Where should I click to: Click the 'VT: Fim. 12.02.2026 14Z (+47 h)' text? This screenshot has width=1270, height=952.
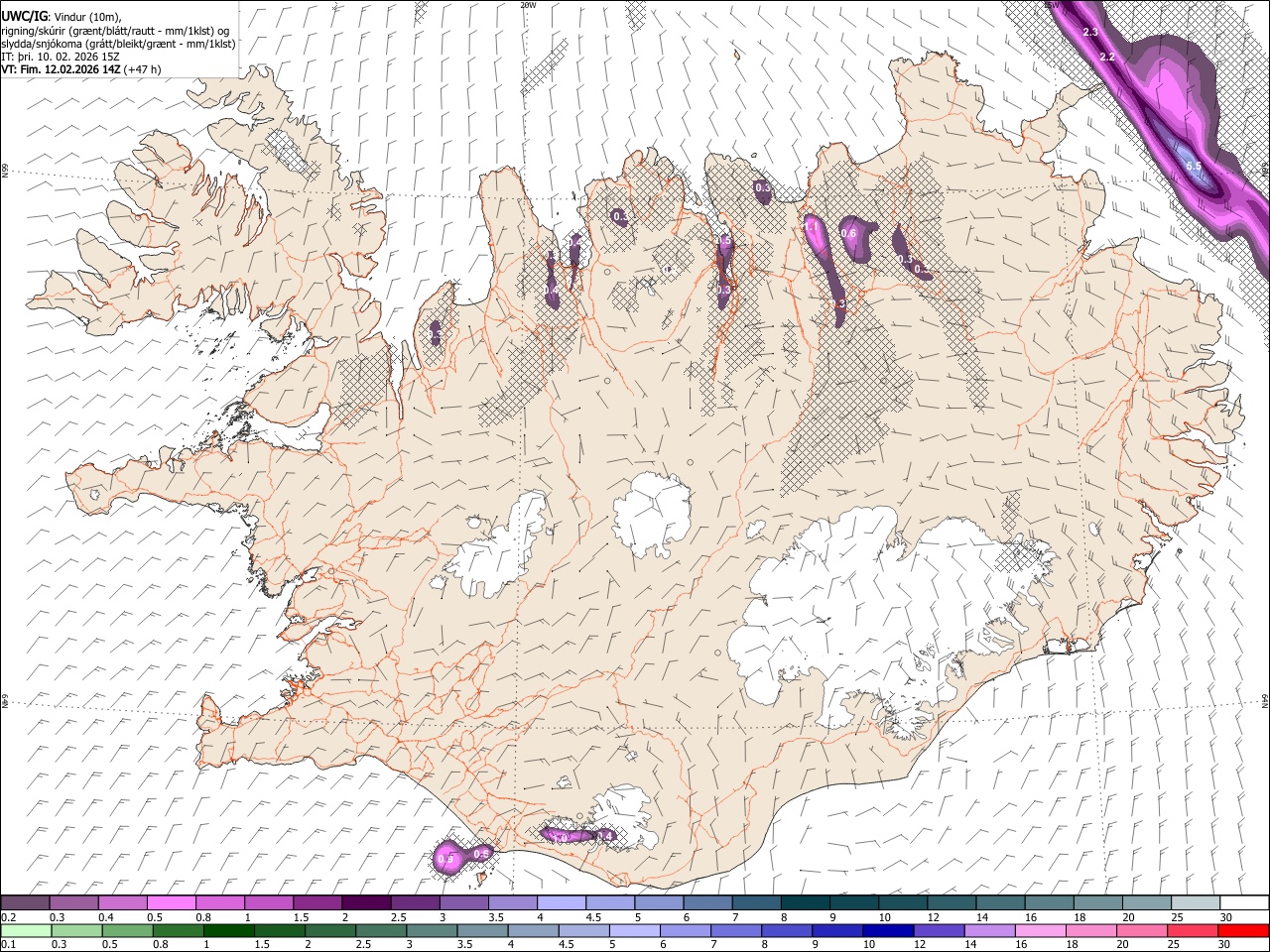pyautogui.click(x=81, y=69)
